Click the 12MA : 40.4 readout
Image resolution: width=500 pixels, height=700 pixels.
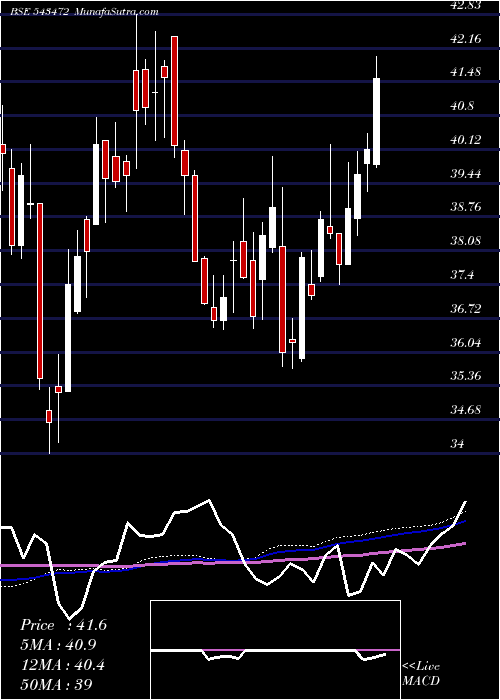[63, 665]
